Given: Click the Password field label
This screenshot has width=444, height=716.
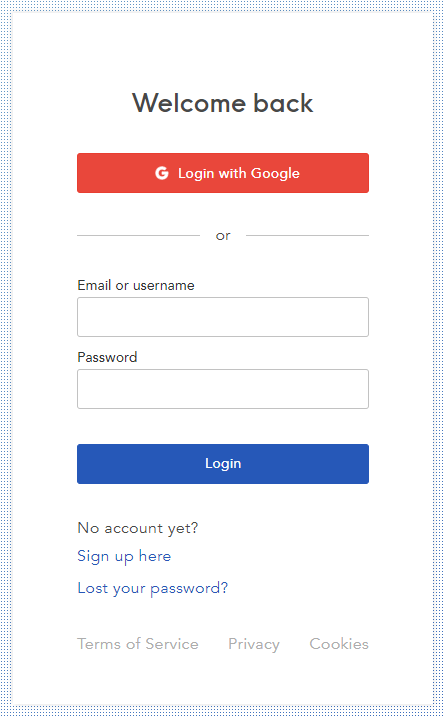Looking at the screenshot, I should click(x=107, y=357).
